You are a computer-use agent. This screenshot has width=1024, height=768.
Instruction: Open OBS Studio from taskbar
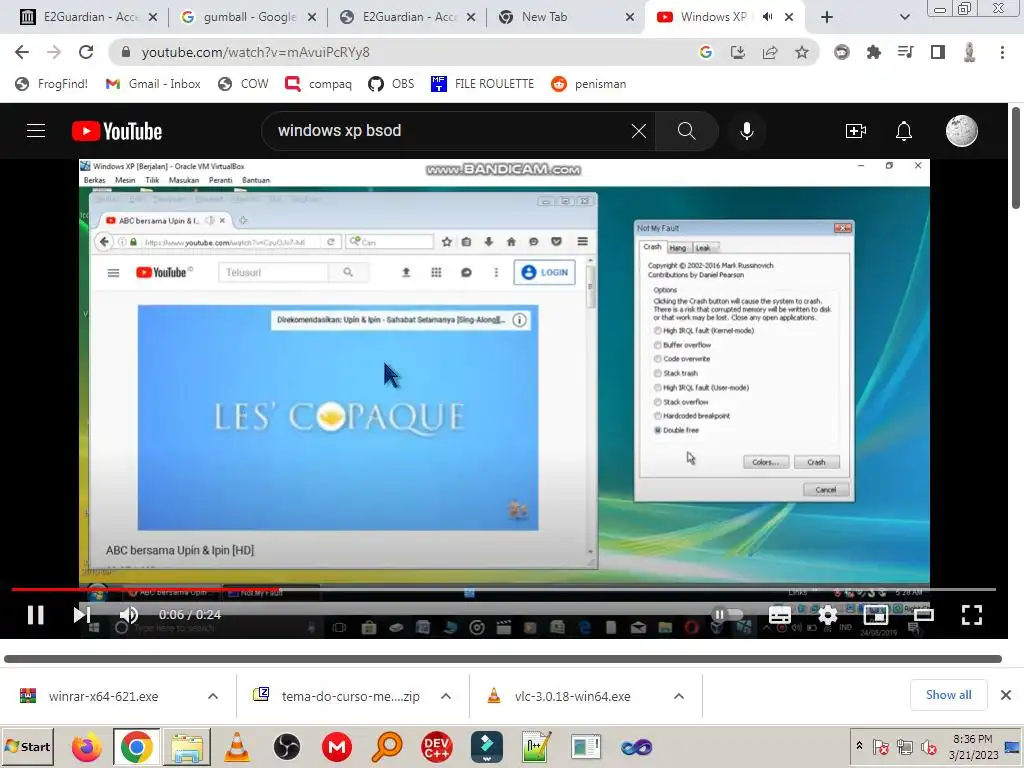(x=287, y=747)
